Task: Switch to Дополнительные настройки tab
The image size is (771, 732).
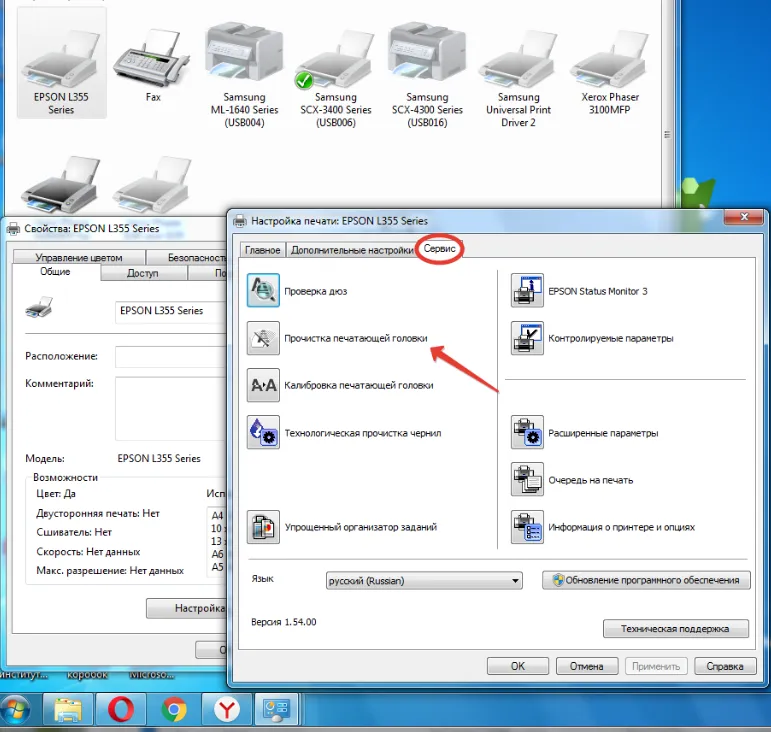Action: pyautogui.click(x=352, y=250)
